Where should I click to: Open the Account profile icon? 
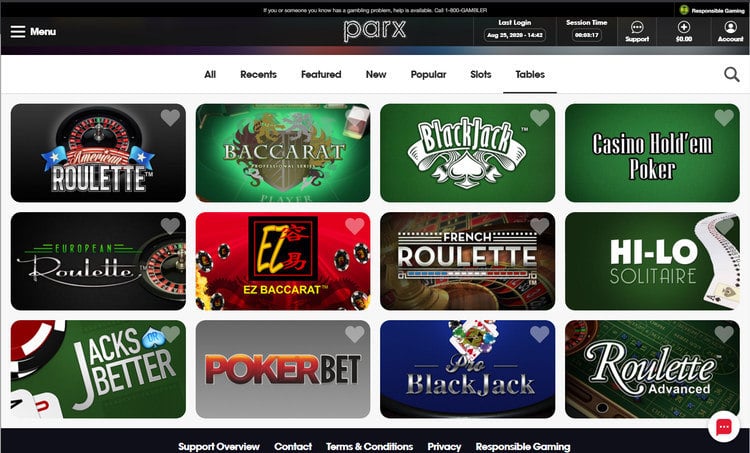coord(730,27)
